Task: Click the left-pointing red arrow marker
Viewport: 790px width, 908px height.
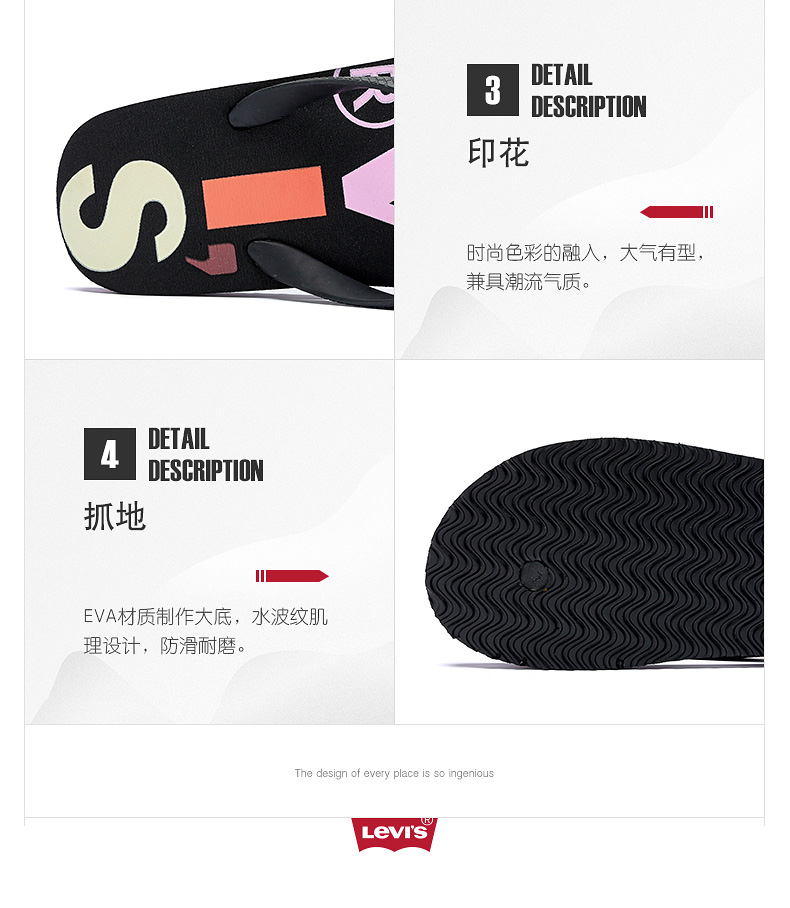Action: (x=676, y=212)
